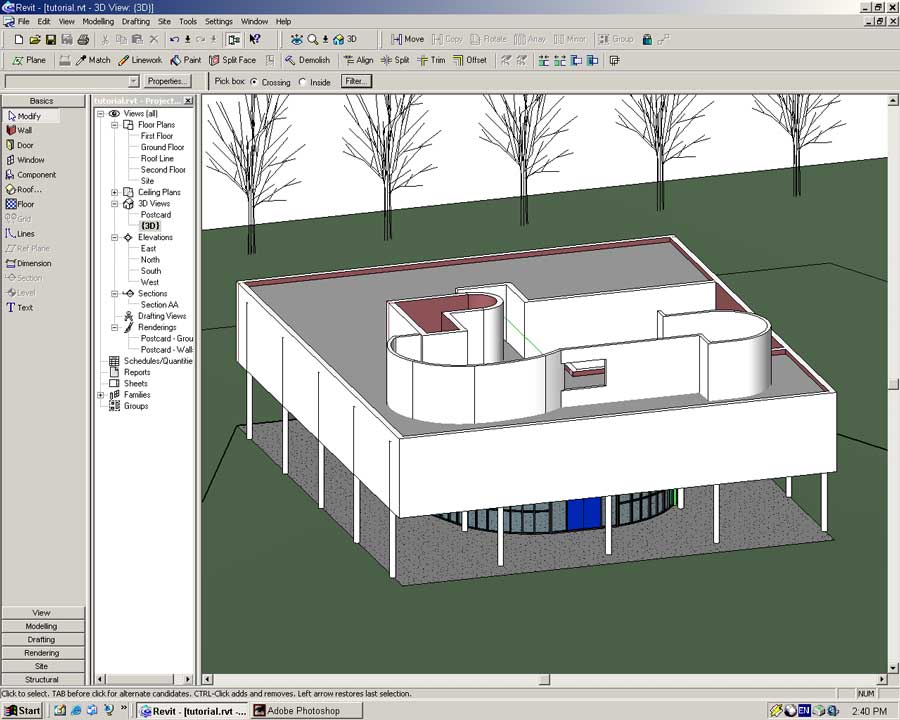Collapse the 3D Views node
The height and width of the screenshot is (720, 900).
114,204
